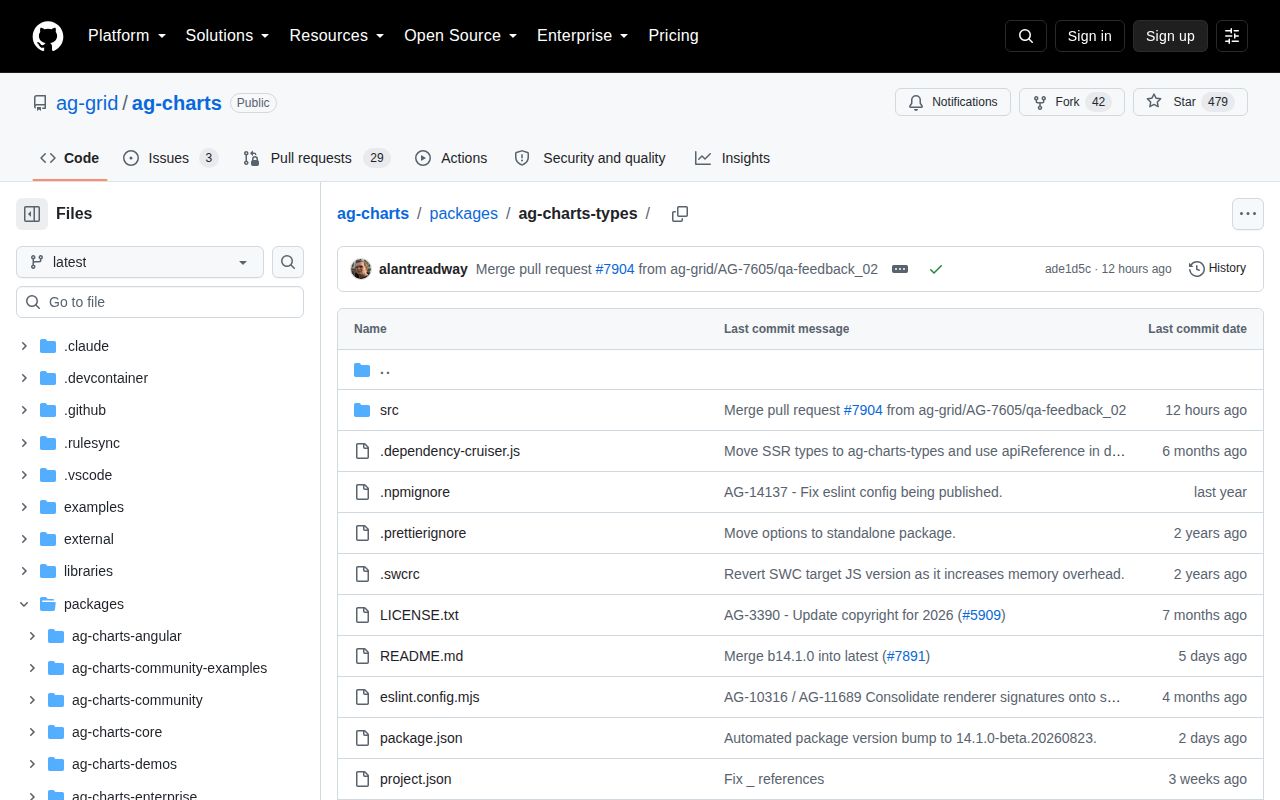Click the parent directory folder icon
This screenshot has width=1280, height=800.
click(362, 370)
